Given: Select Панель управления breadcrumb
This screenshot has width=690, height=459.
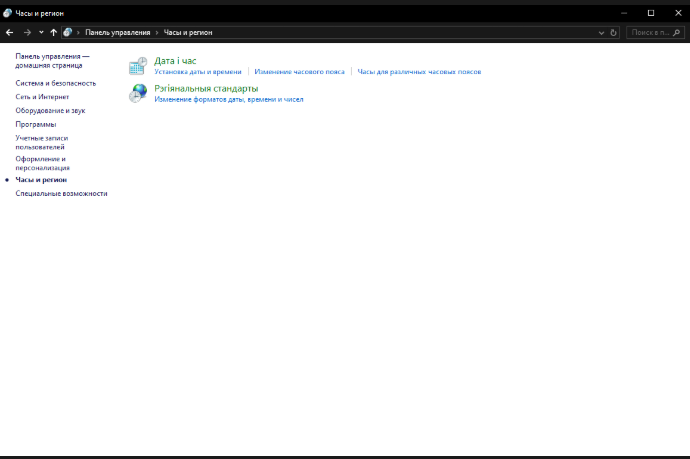Looking at the screenshot, I should click(117, 33).
